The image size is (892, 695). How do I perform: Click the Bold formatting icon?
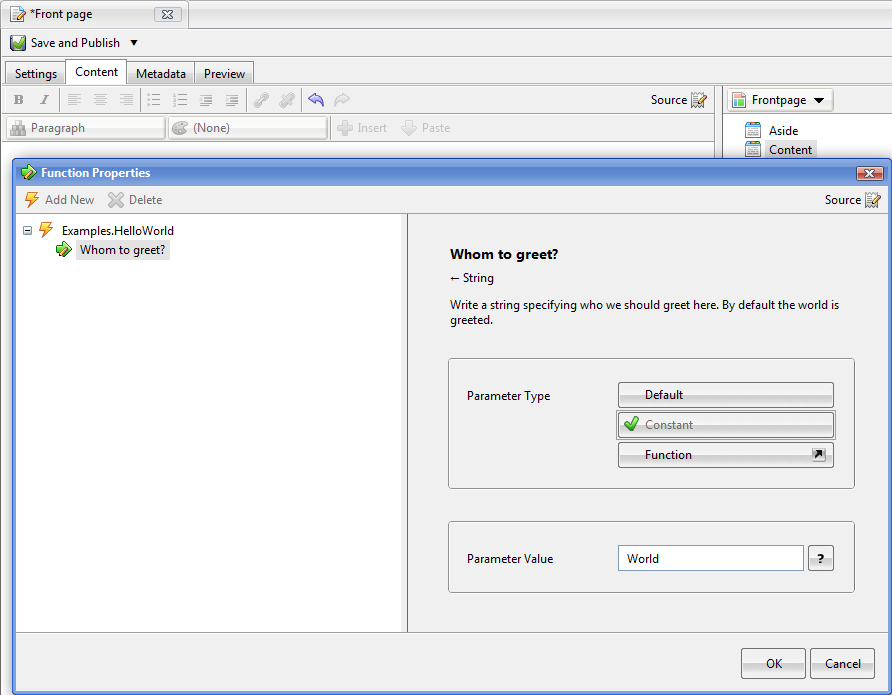18,100
